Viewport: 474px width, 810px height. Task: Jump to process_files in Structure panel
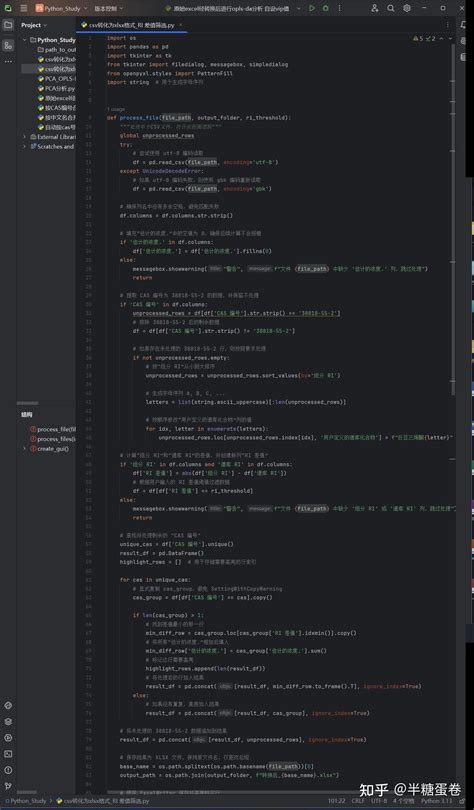[x=53, y=439]
